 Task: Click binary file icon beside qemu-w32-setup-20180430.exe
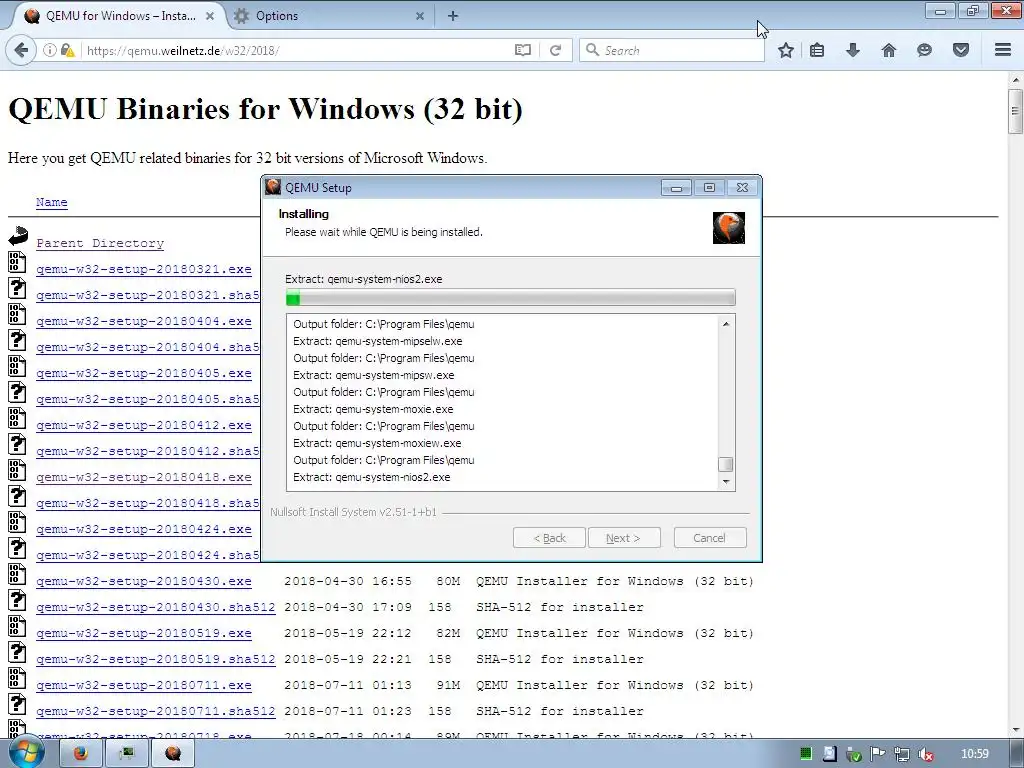17,574
